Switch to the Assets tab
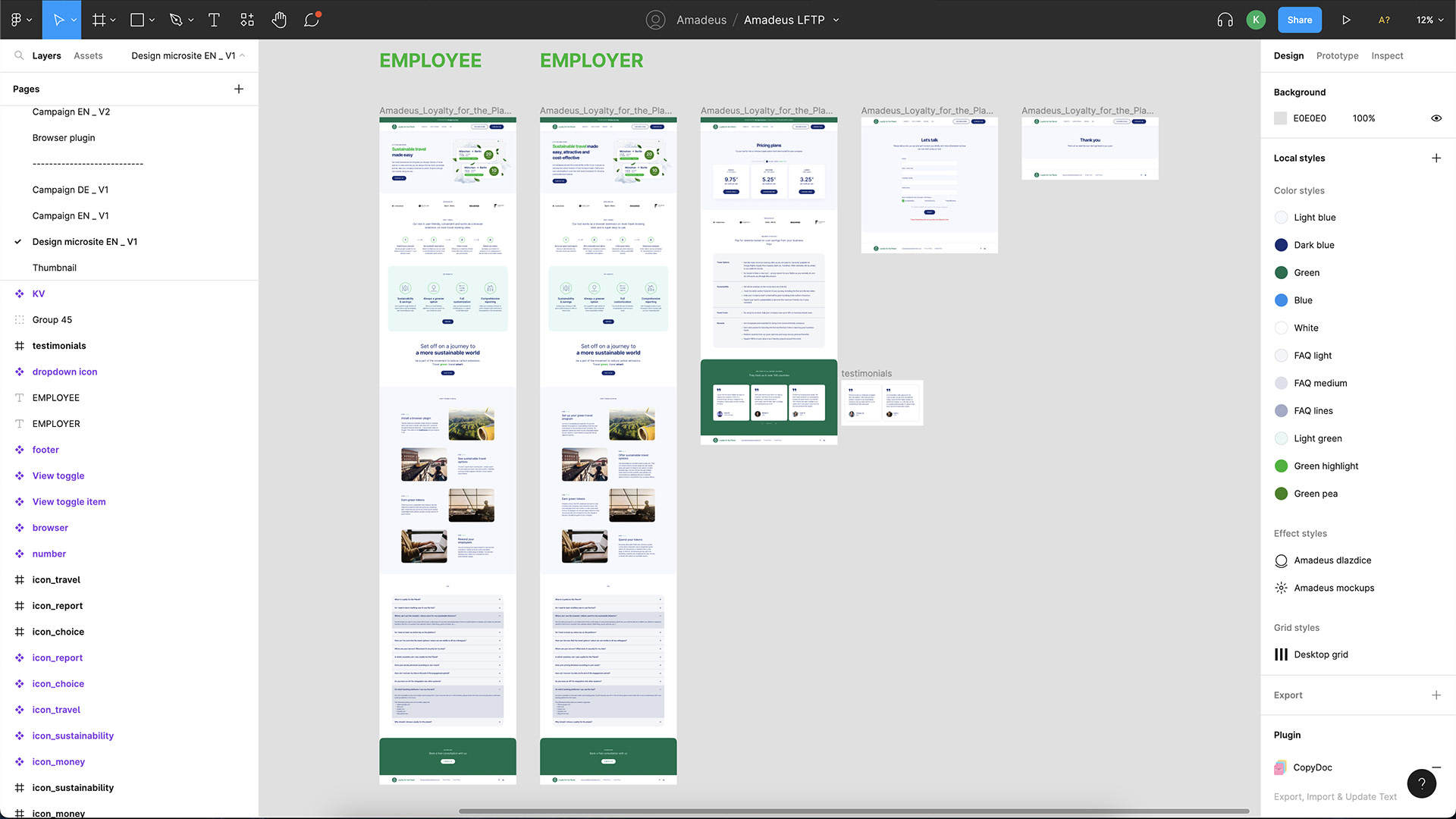Screen dimensions: 1456x819 pyautogui.click(x=88, y=55)
